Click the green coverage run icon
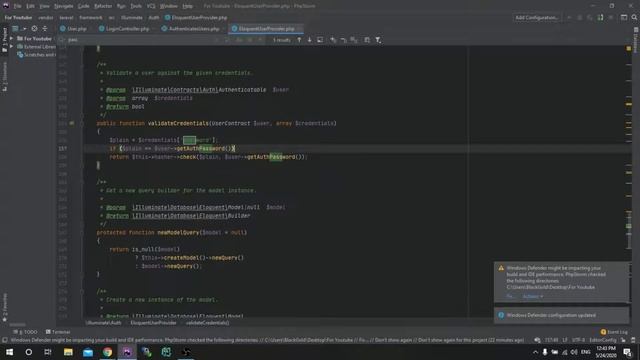 [x=600, y=18]
